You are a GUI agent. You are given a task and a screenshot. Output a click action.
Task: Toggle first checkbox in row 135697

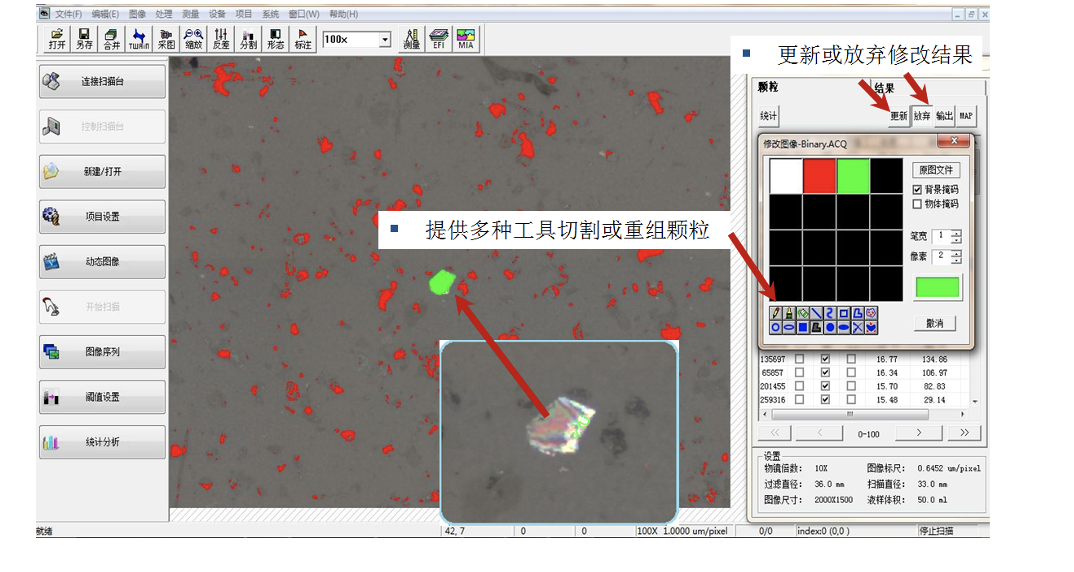799,359
